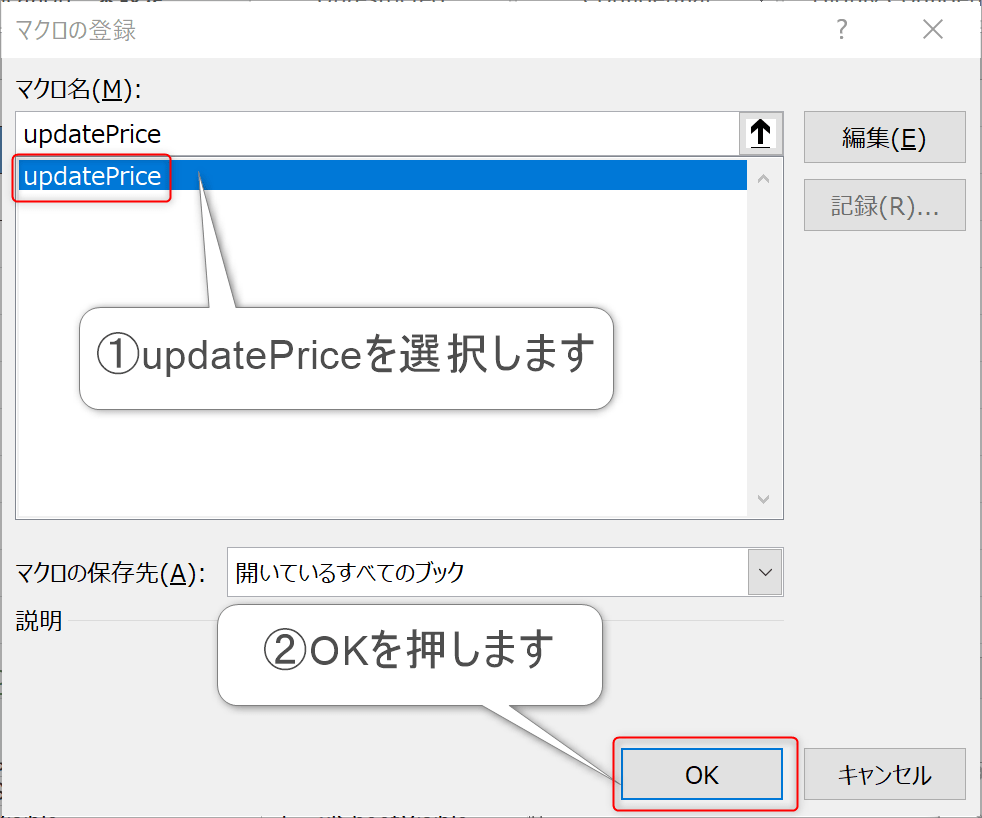This screenshot has height=818, width=982.
Task: Click the 編集(E) button
Action: pos(884,138)
